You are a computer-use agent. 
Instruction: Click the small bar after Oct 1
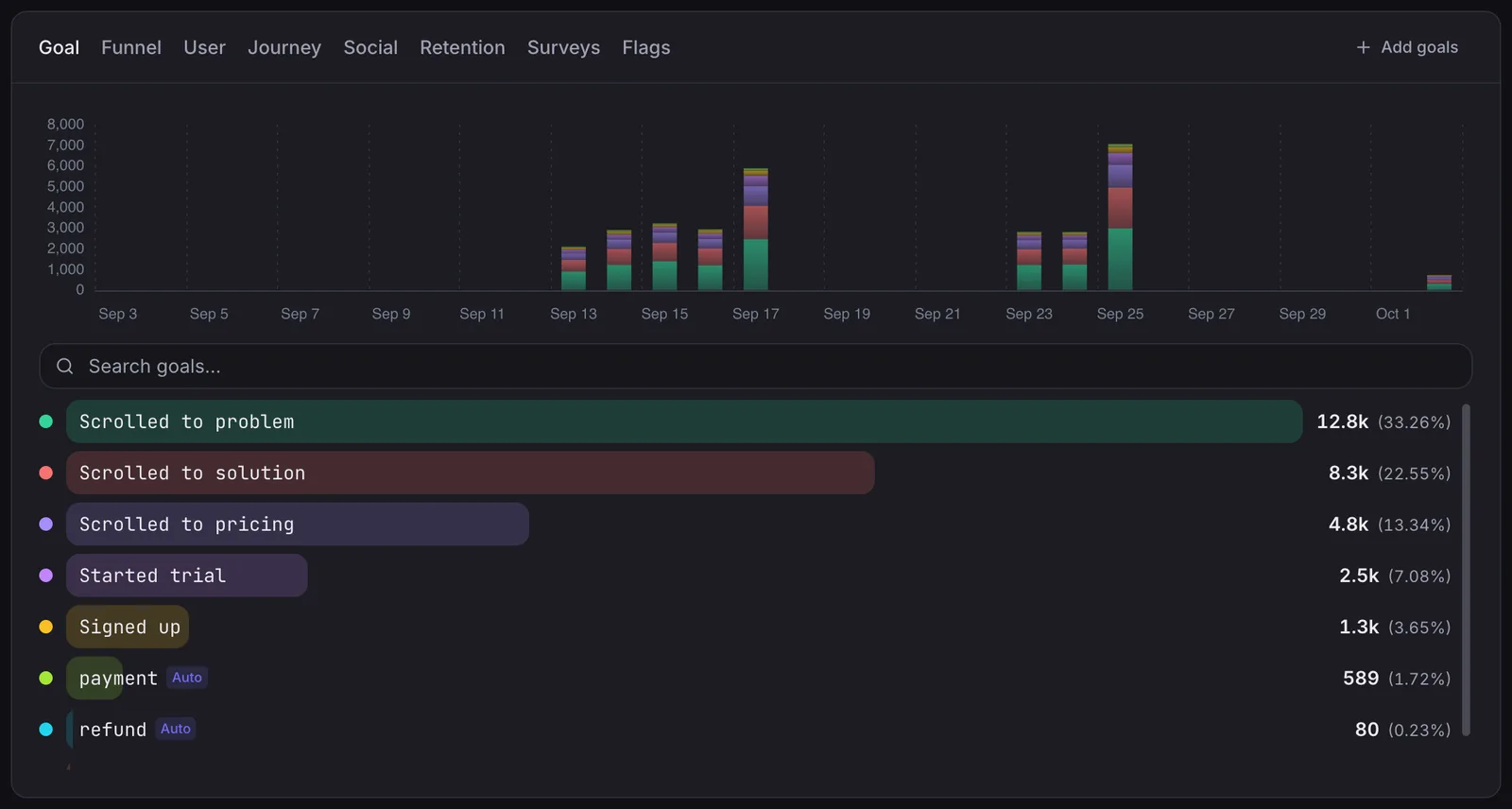(1439, 283)
